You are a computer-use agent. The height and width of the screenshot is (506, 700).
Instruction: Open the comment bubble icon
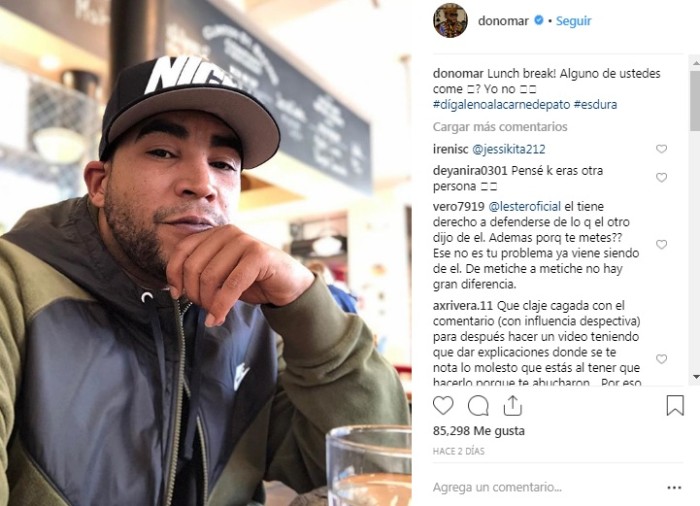[478, 406]
